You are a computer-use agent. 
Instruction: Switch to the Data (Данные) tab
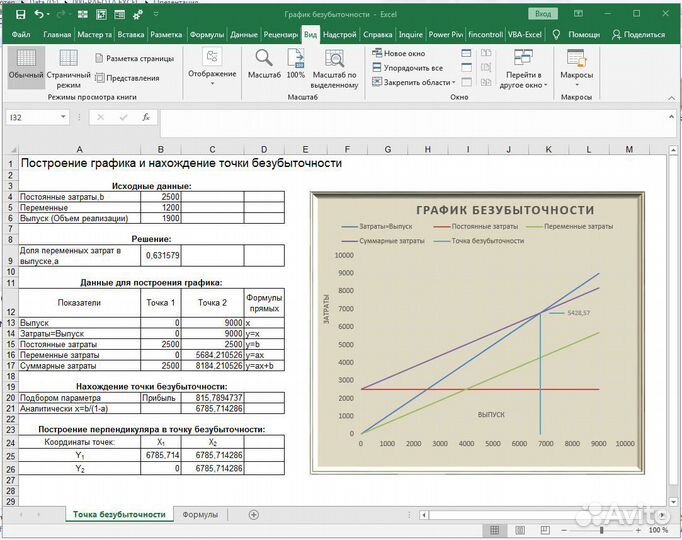244,34
